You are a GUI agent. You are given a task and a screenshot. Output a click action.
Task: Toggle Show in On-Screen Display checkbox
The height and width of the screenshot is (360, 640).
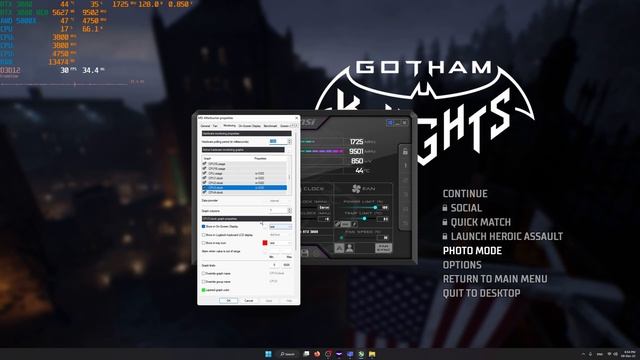point(203,227)
